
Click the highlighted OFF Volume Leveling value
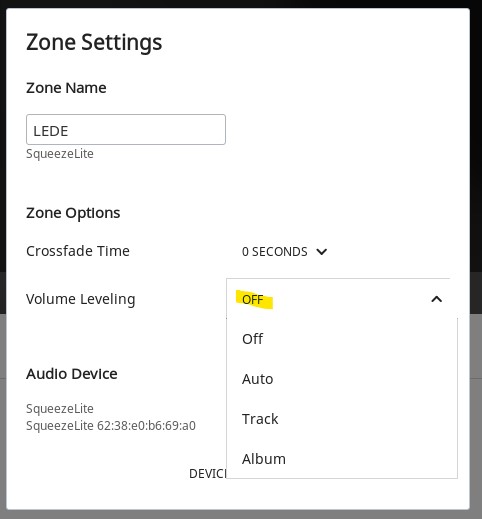click(253, 300)
